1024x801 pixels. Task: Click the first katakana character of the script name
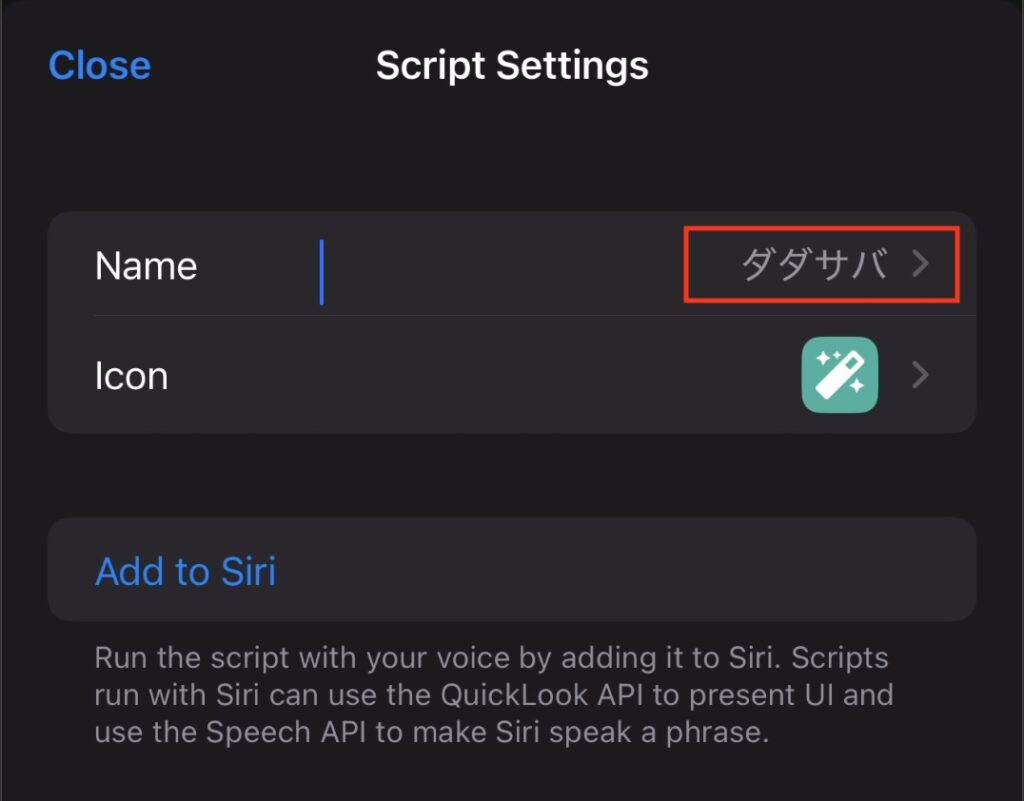[x=759, y=266]
